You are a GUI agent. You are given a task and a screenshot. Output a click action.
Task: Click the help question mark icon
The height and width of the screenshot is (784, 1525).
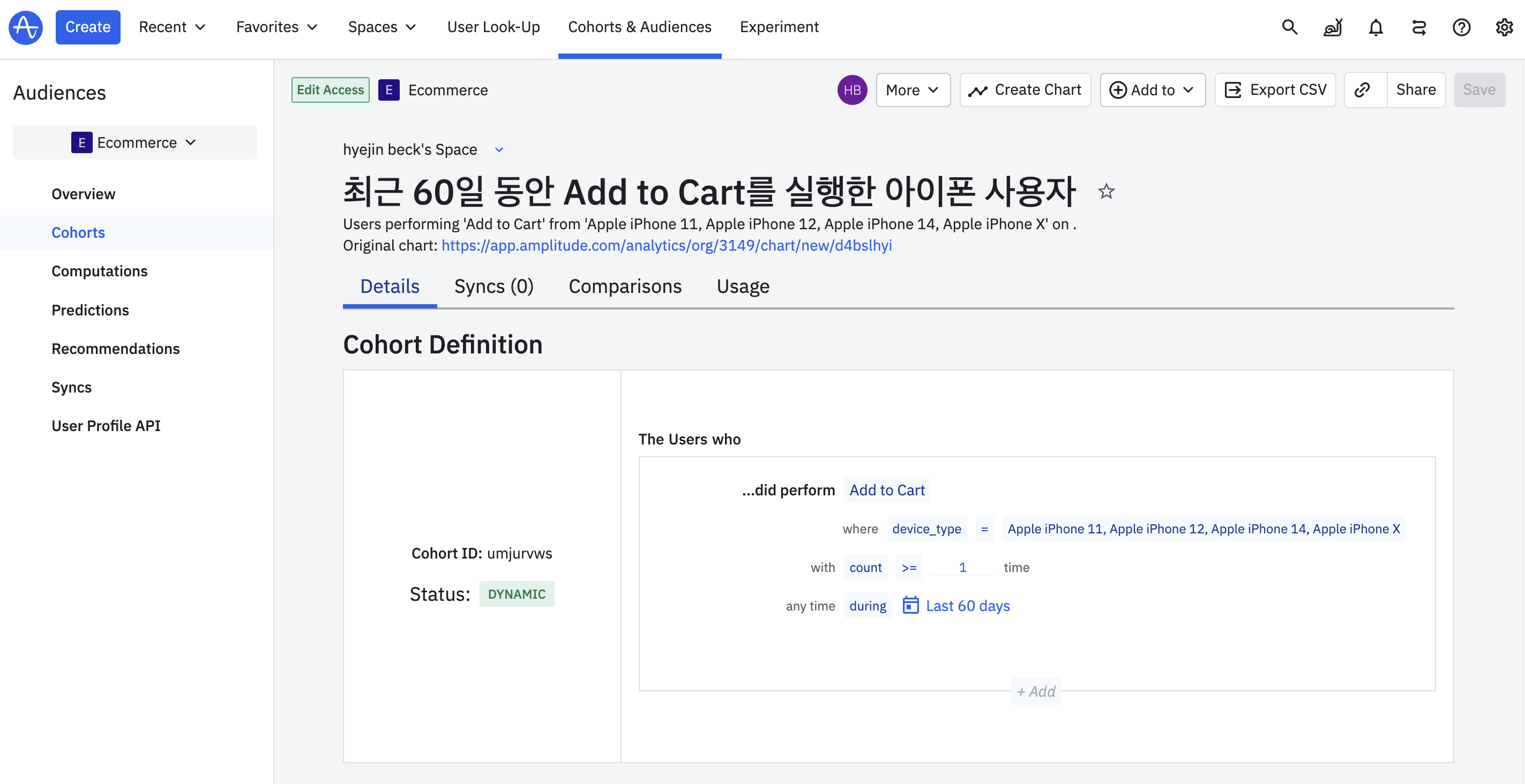[1461, 27]
